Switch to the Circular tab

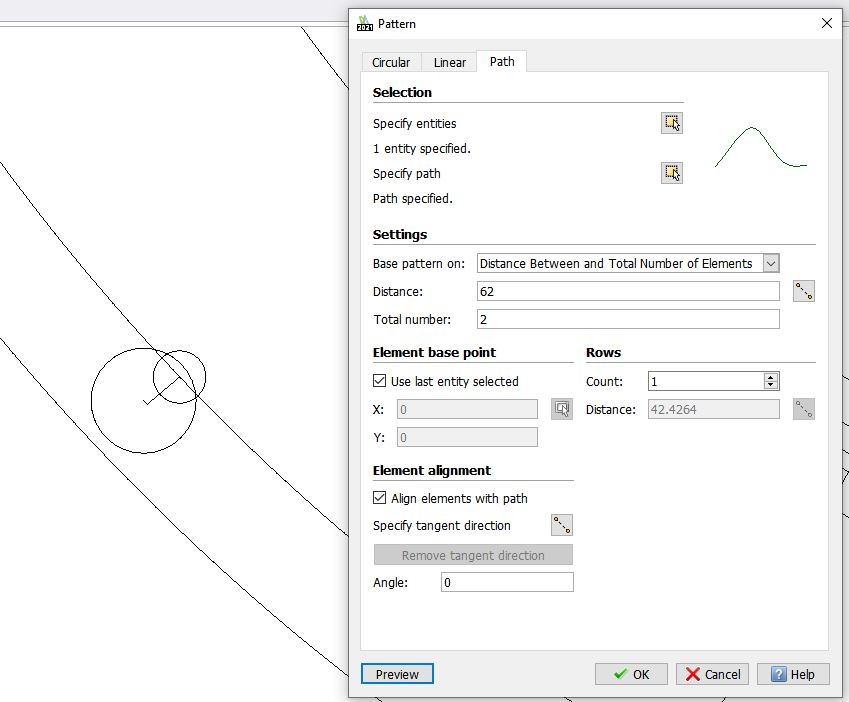pos(391,62)
